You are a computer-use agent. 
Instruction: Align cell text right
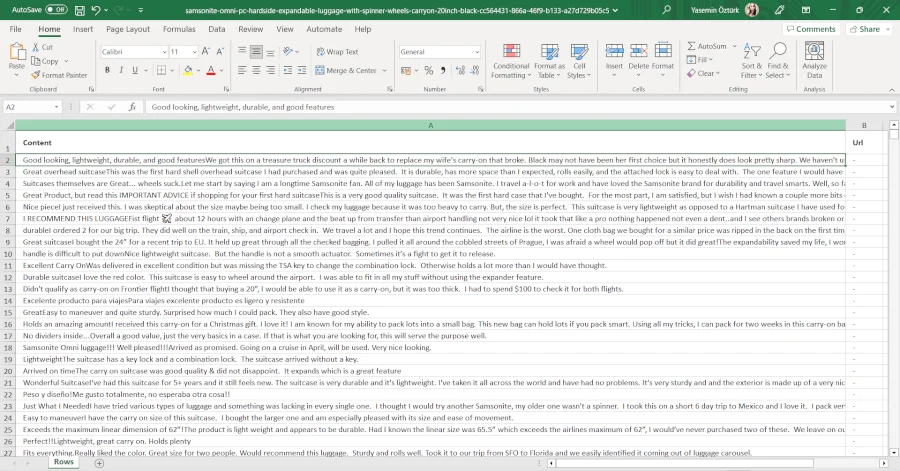(x=270, y=70)
